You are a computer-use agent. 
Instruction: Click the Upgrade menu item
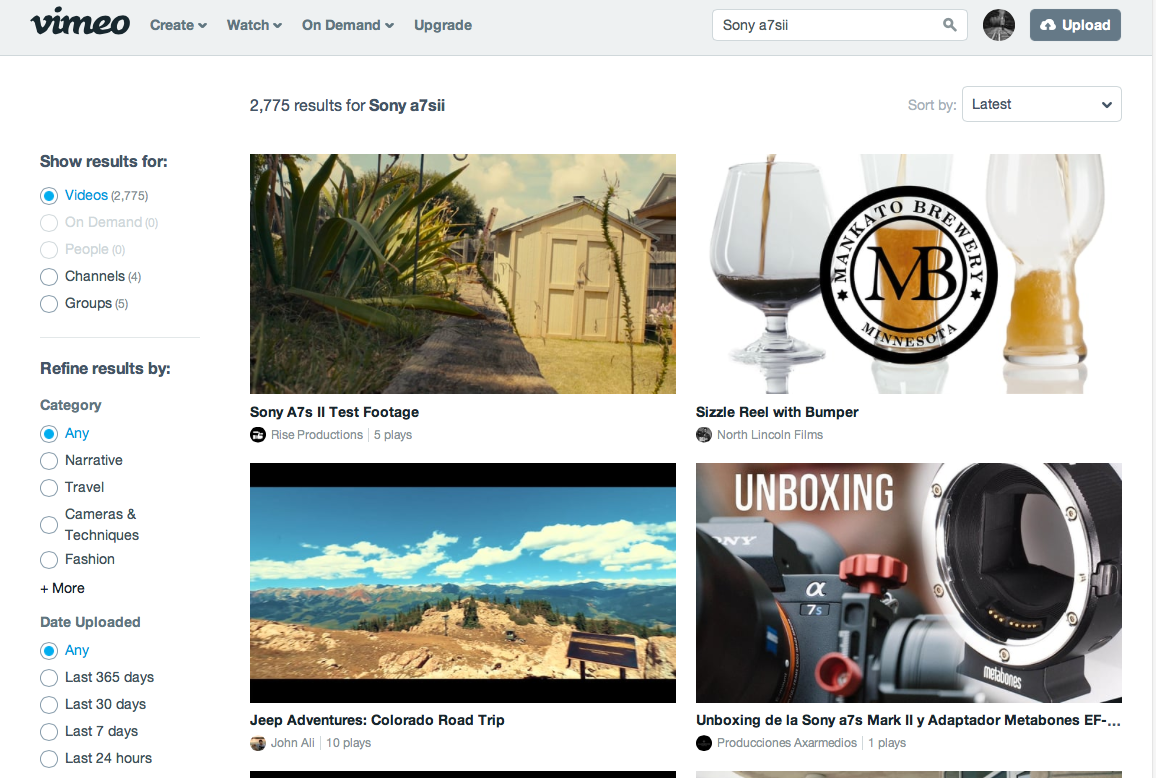(442, 25)
